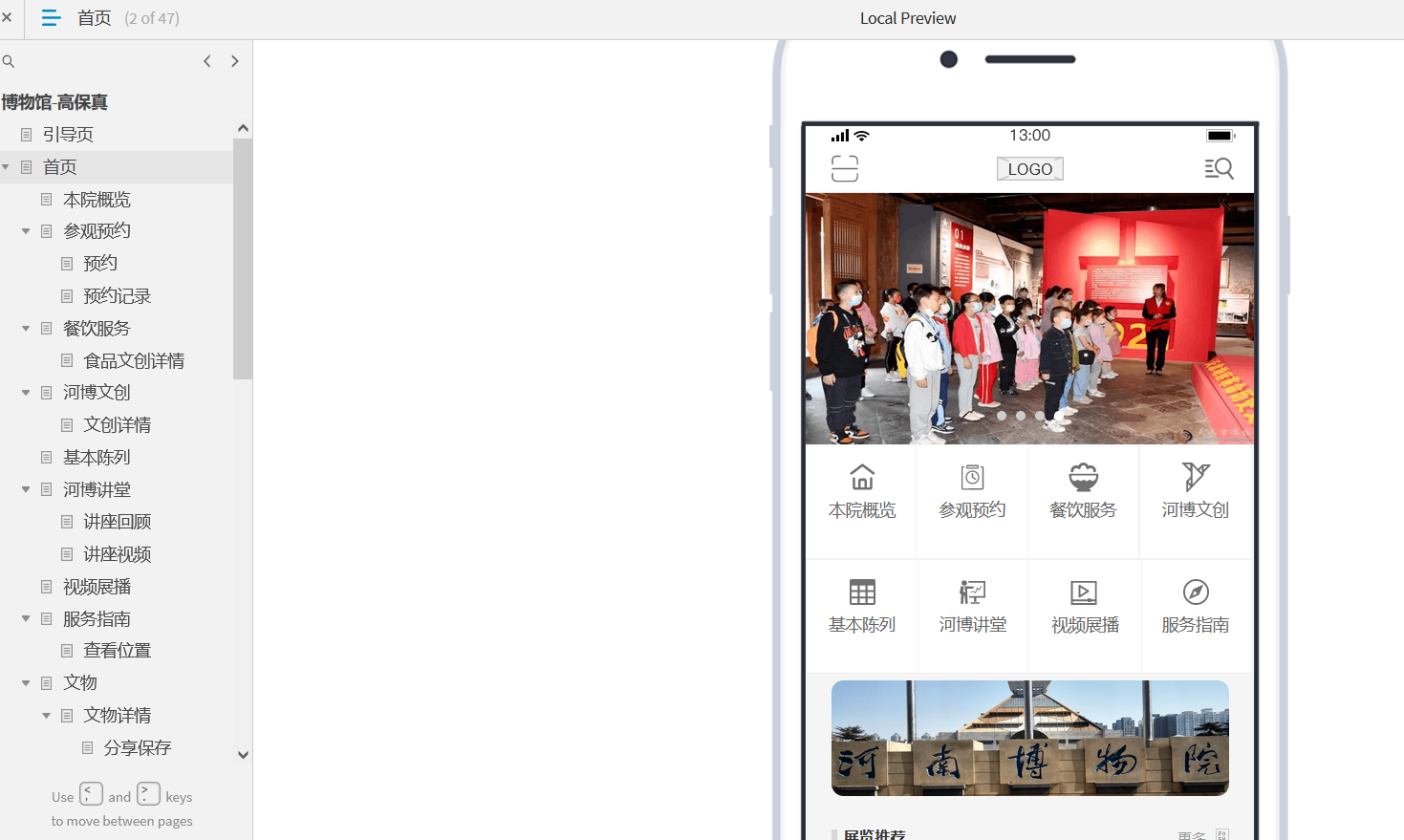Click the 参观预约 label in phone grid
Screen dimensions: 1404x840
[x=972, y=510]
